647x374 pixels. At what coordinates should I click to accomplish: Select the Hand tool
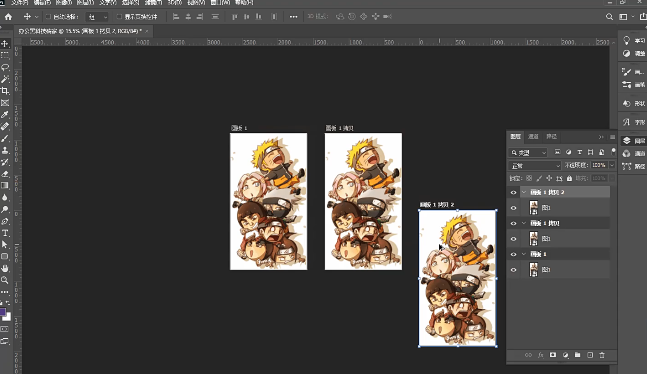[5, 268]
